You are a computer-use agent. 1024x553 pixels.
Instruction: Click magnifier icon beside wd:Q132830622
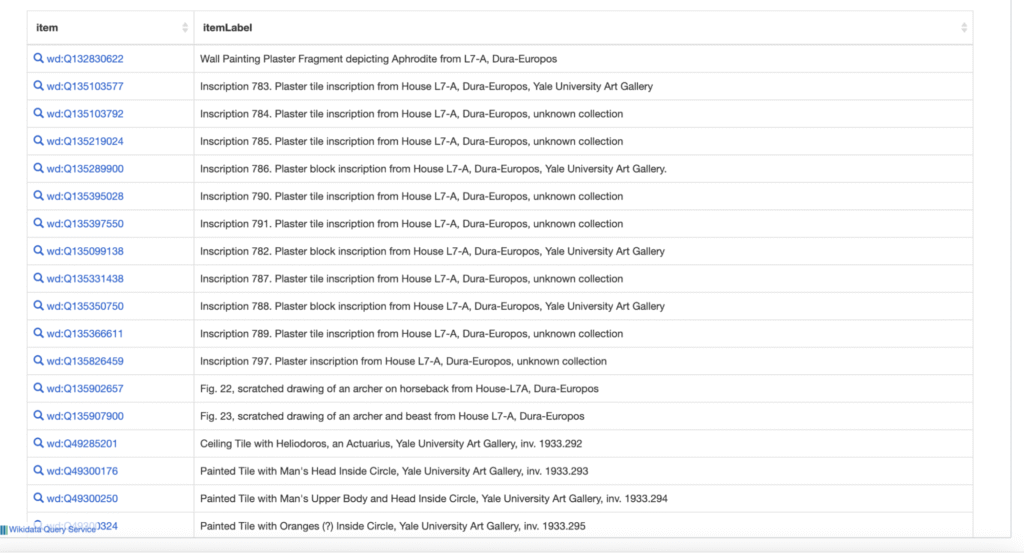coord(39,59)
